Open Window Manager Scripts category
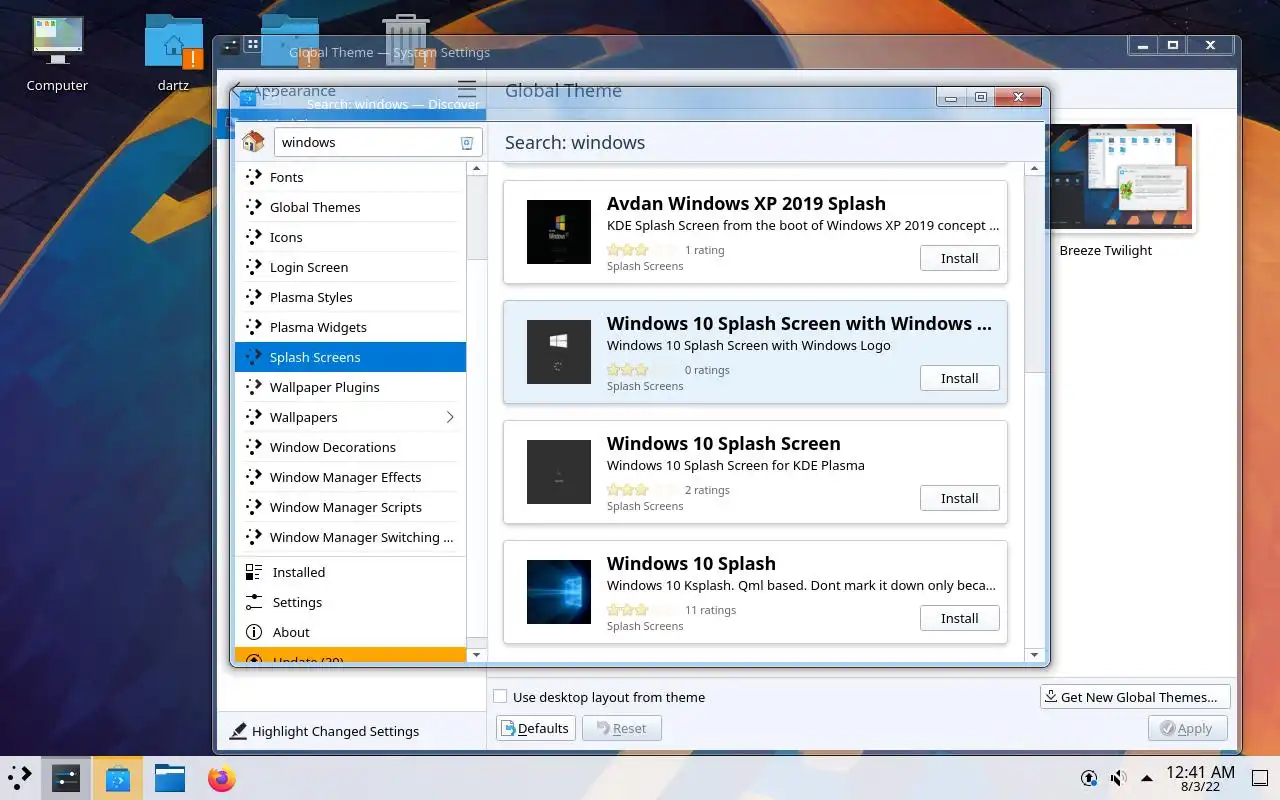This screenshot has height=800, width=1280. [x=350, y=507]
